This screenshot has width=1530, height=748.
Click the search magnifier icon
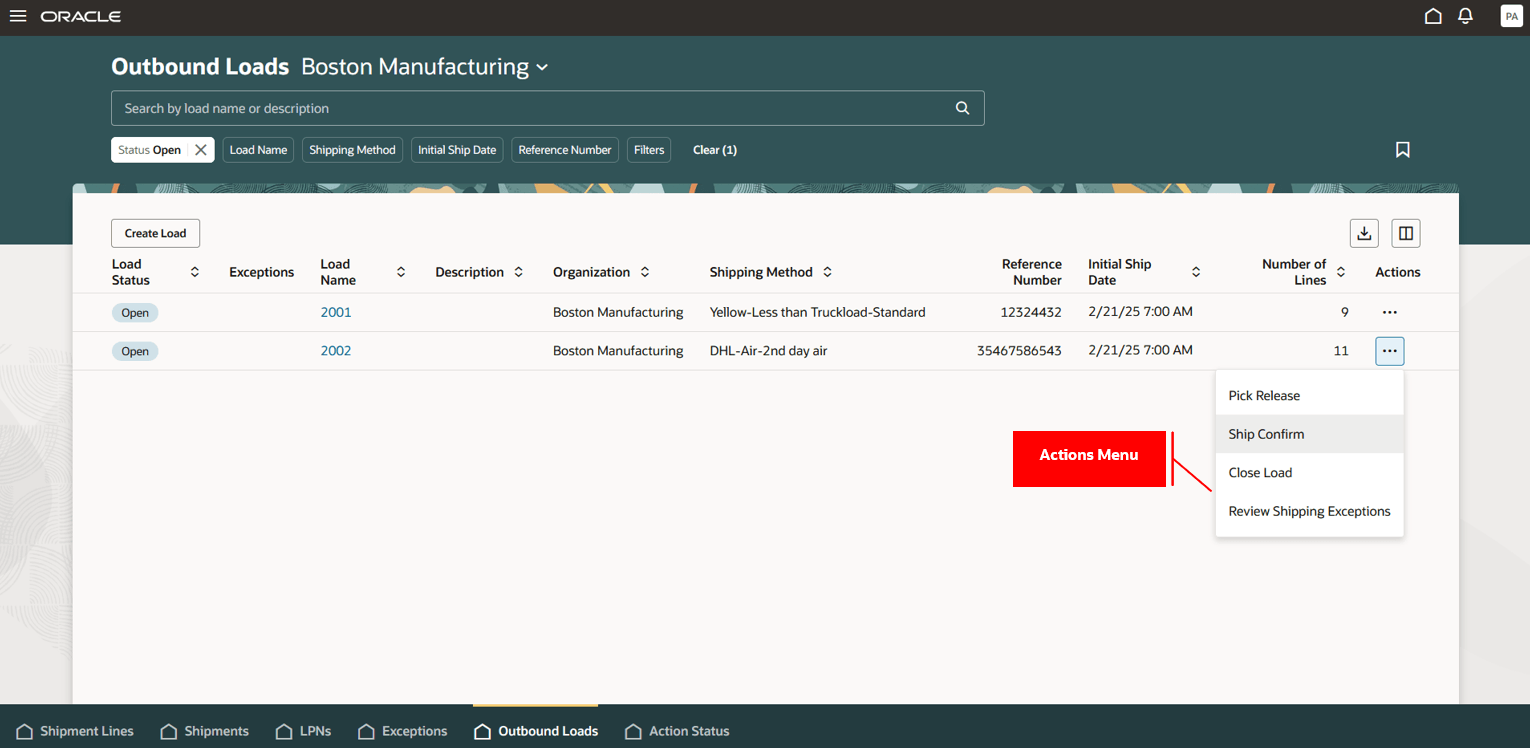tap(962, 108)
